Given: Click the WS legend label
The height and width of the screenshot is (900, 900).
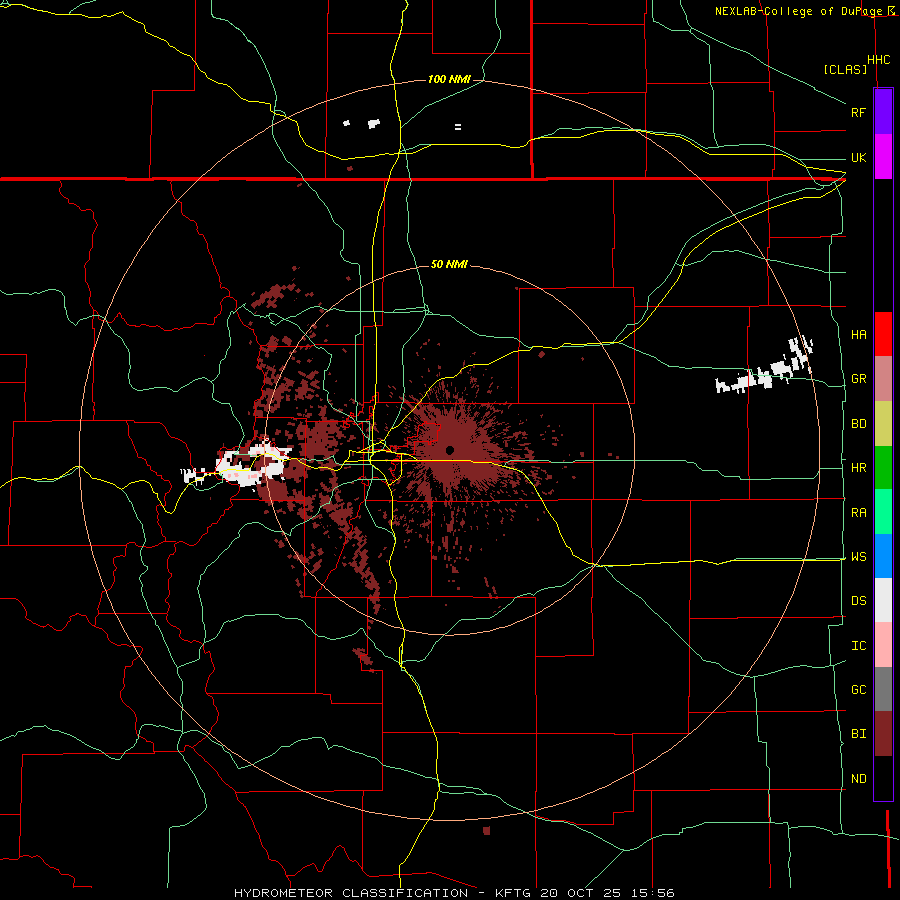Looking at the screenshot, I should [x=858, y=556].
